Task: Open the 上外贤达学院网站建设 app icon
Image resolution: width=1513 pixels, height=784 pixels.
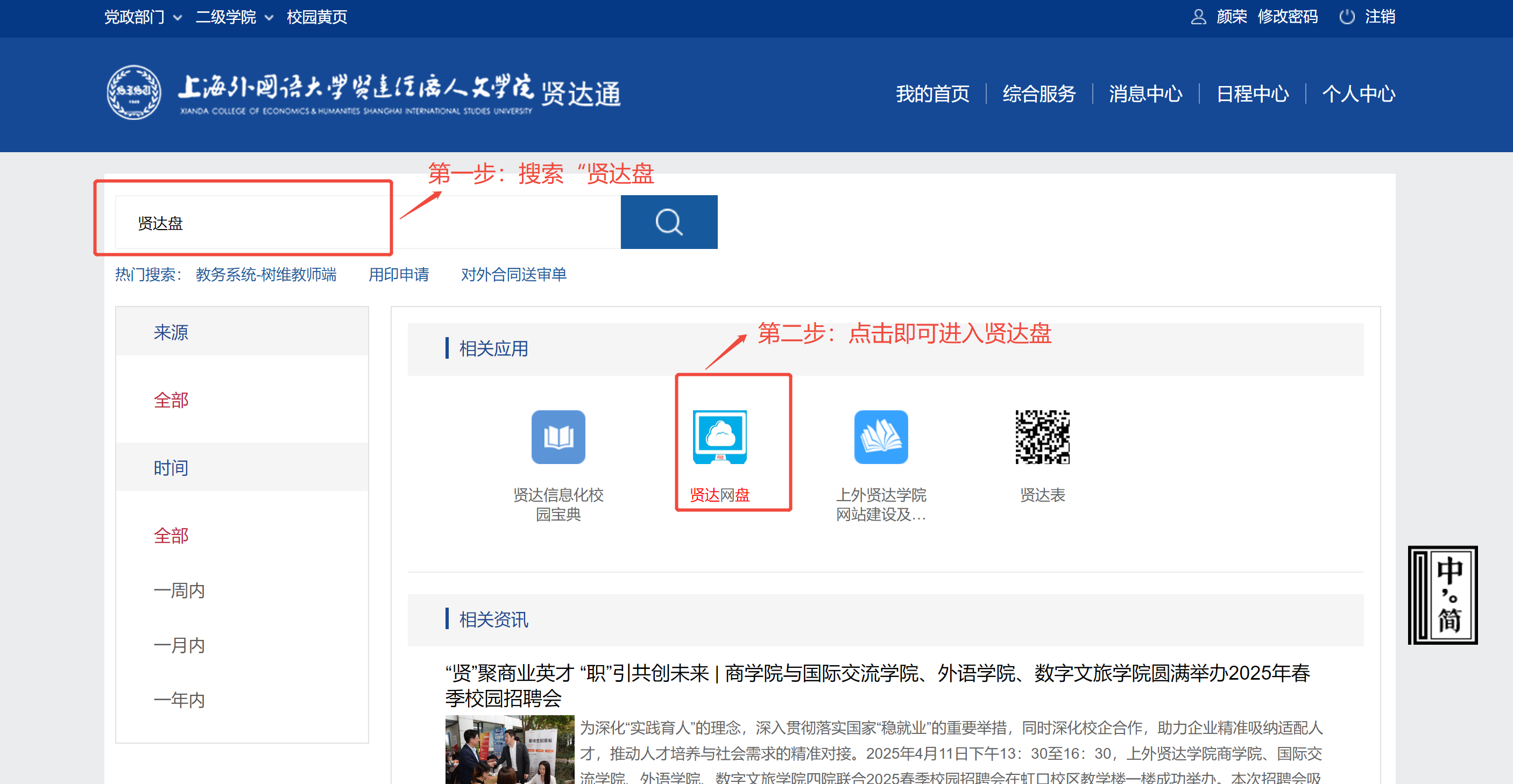Action: (x=881, y=437)
